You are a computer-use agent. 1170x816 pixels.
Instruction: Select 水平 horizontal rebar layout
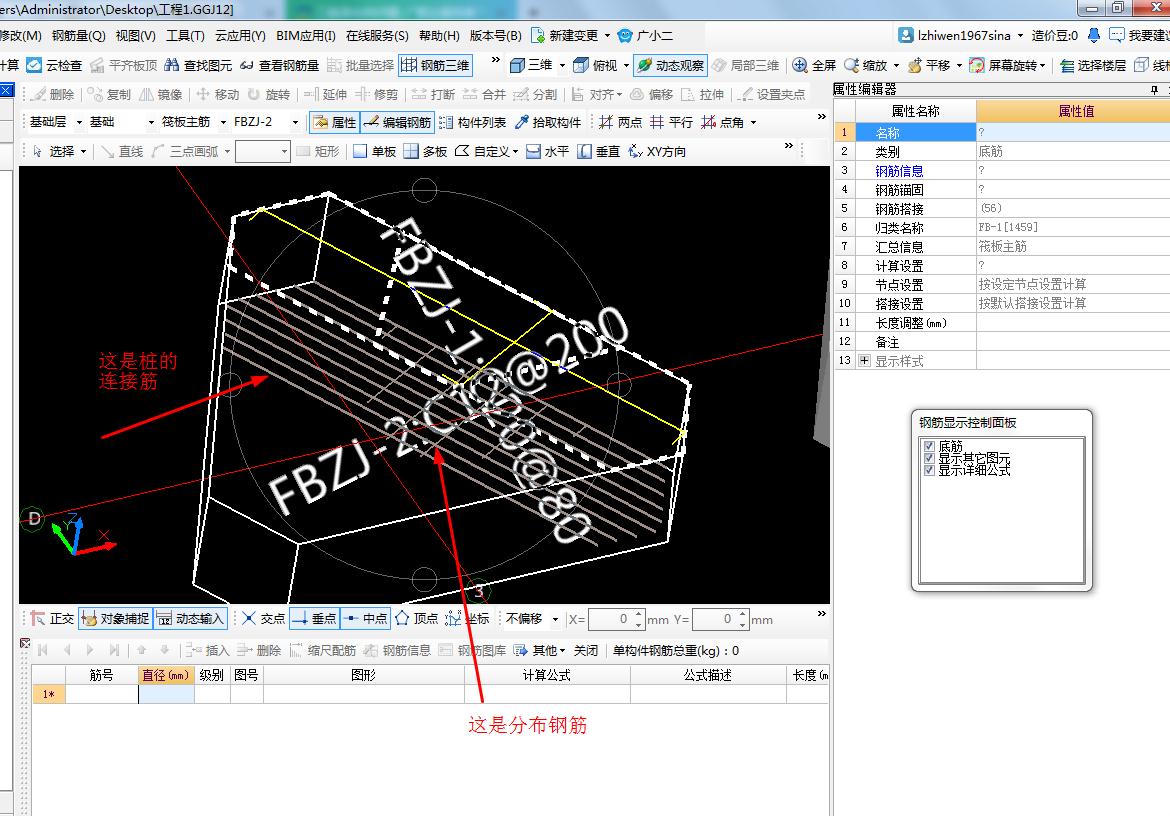(547, 151)
